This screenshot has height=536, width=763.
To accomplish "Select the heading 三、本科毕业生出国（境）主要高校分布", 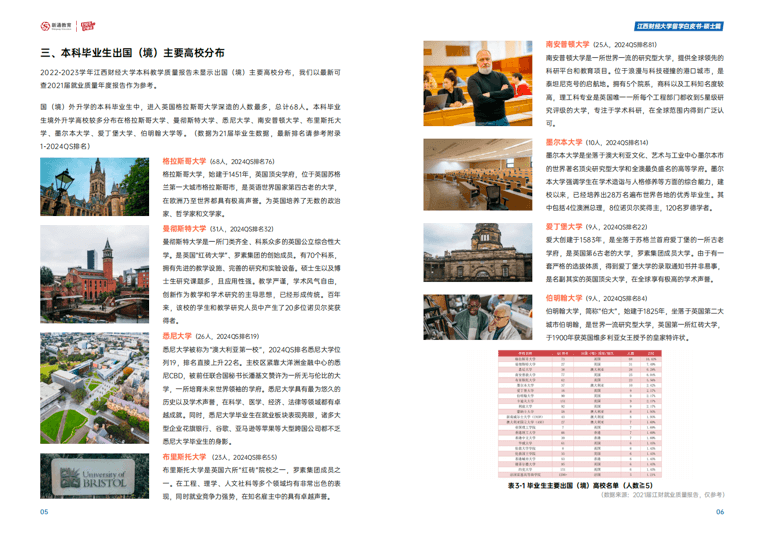I will coord(132,53).
